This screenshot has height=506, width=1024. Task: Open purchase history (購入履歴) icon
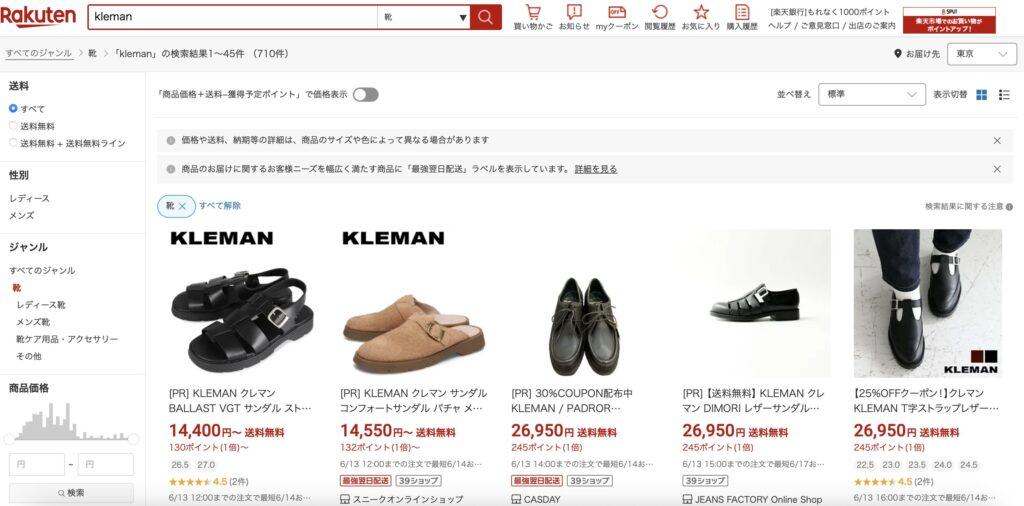coord(742,12)
